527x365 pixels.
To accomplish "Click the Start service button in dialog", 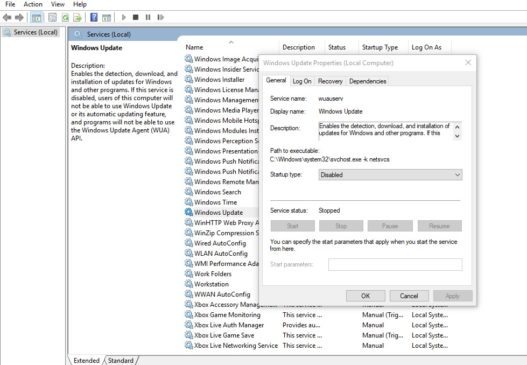I will click(292, 226).
